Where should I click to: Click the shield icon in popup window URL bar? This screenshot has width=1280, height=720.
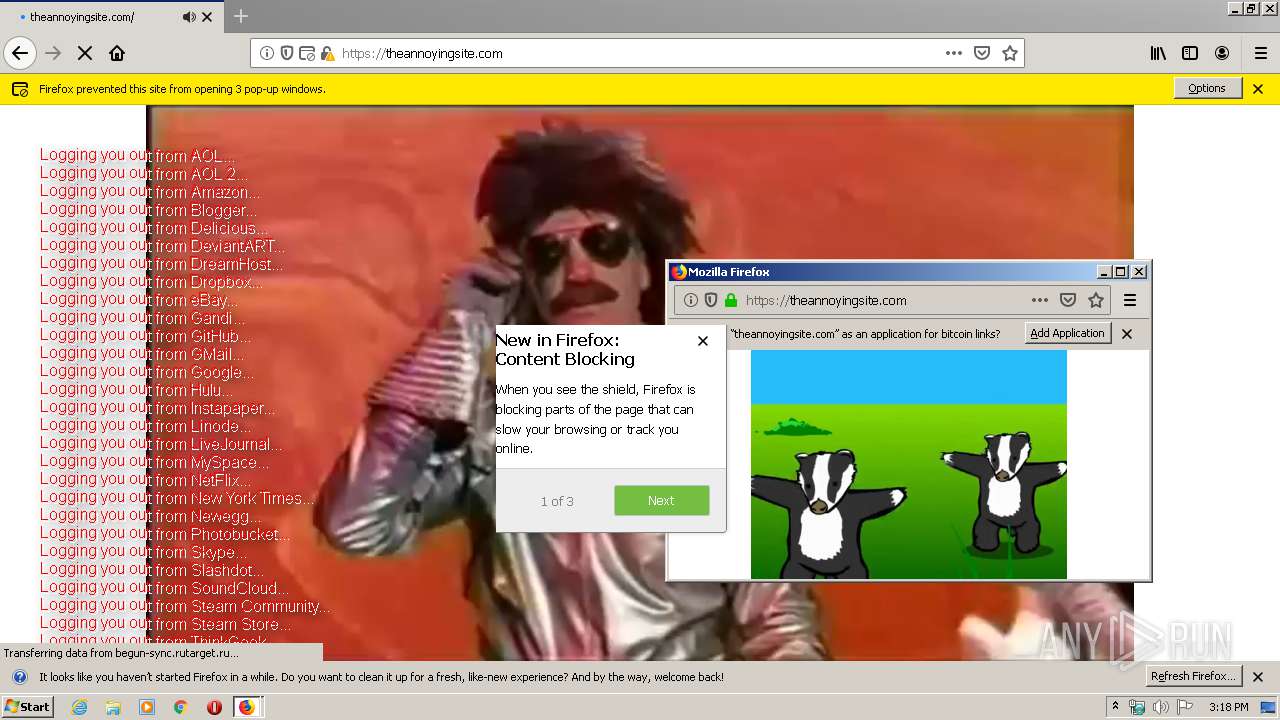pos(711,300)
